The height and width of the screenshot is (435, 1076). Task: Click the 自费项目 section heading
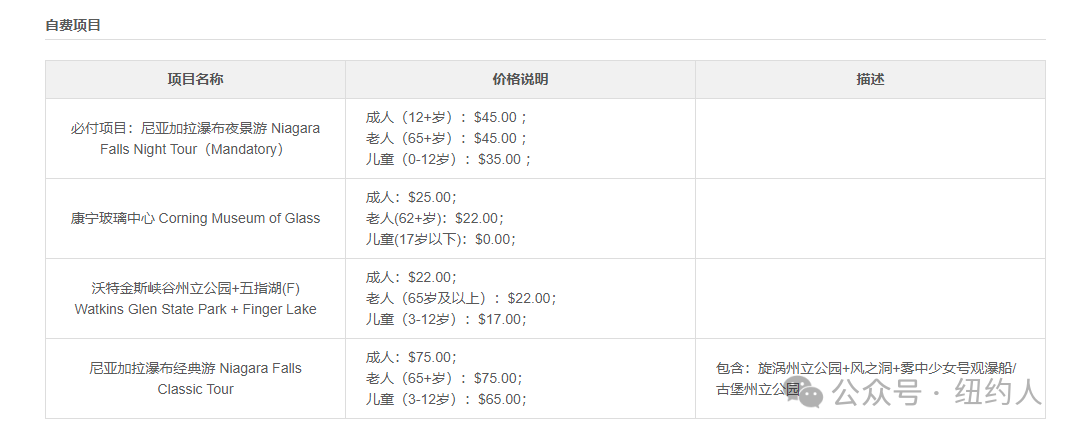pos(73,25)
